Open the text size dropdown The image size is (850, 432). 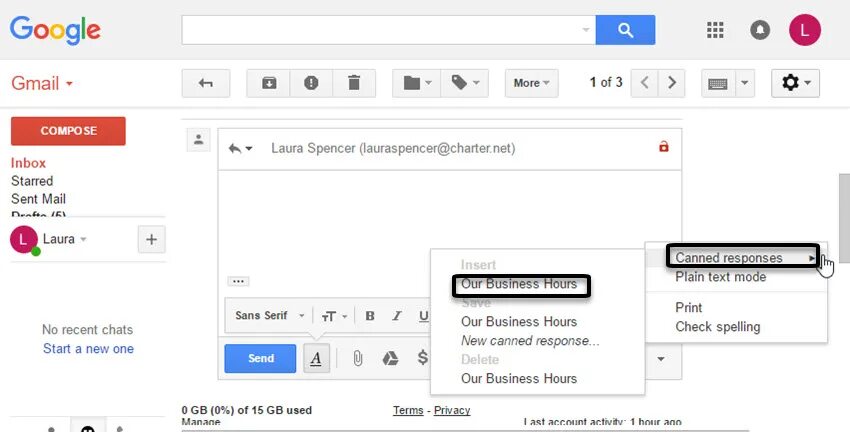point(333,315)
